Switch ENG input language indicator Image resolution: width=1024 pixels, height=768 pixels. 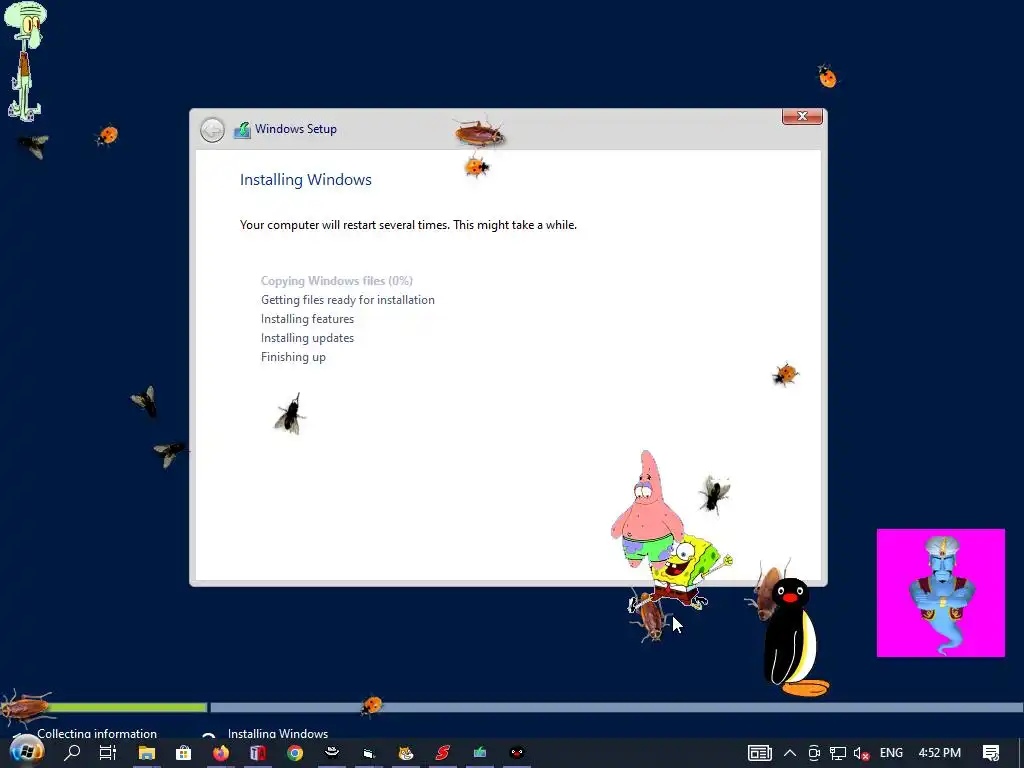tap(891, 753)
